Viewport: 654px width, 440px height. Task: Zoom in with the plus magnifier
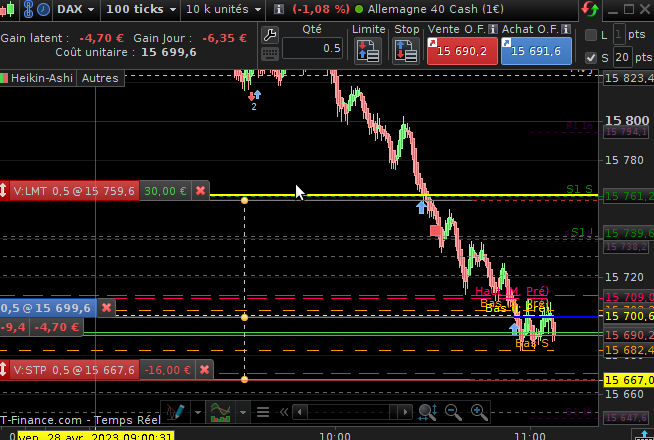pos(479,412)
